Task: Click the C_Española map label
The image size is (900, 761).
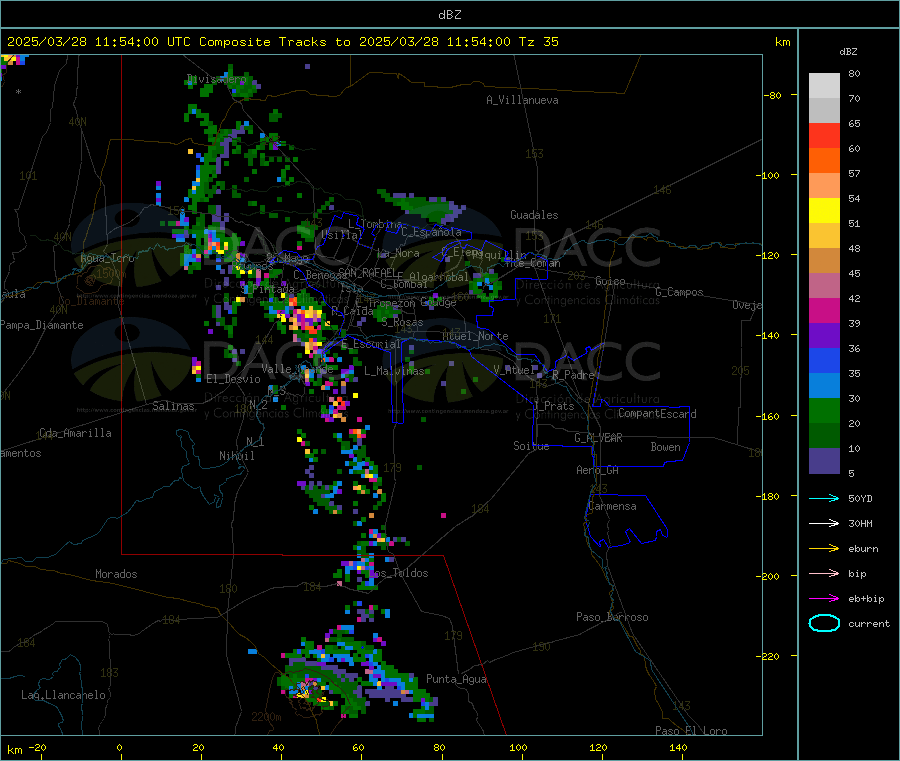Action: click(431, 232)
